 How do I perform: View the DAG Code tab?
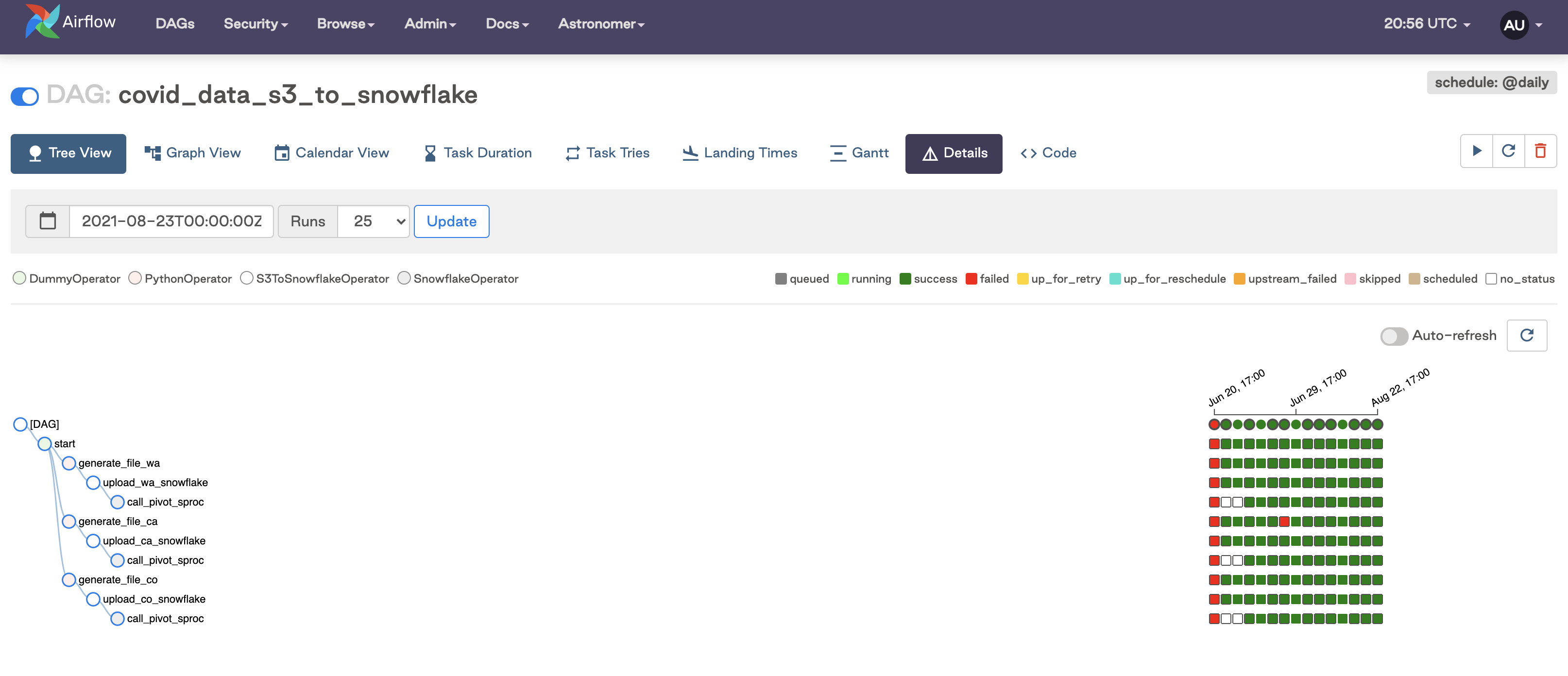(x=1048, y=152)
